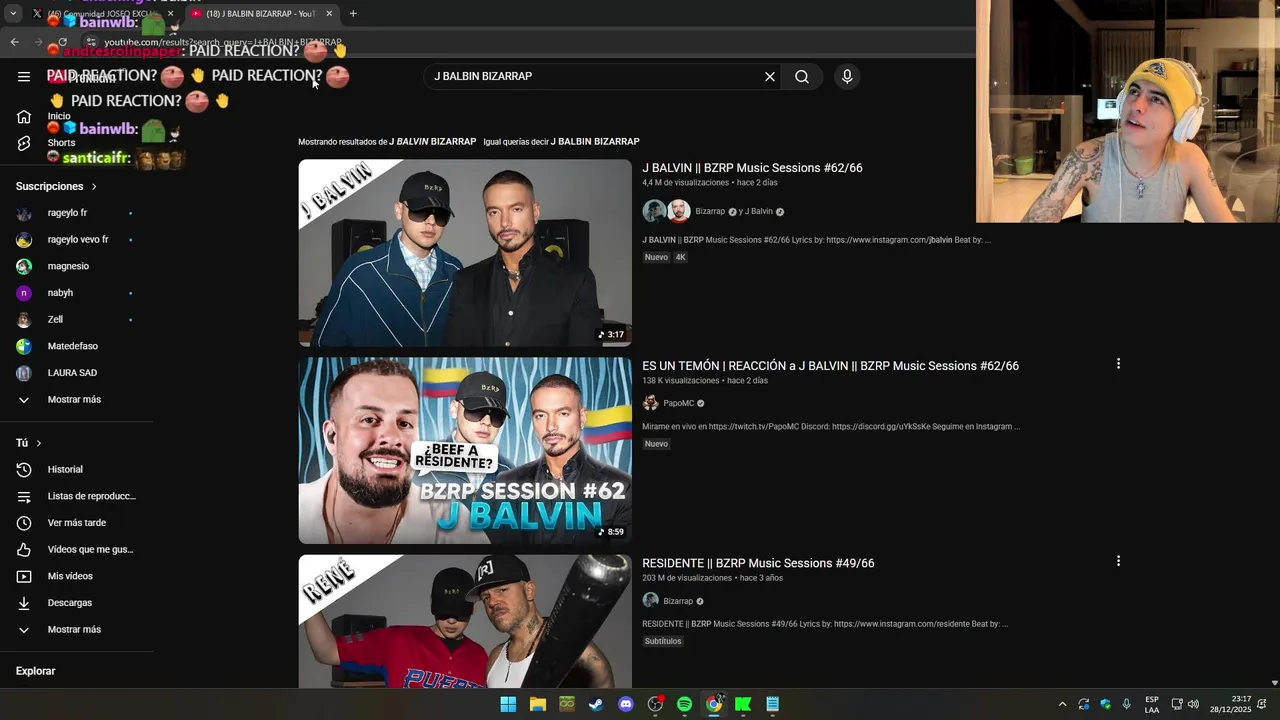Open PapoMC channel name
The width and height of the screenshot is (1280, 720).
pos(678,403)
